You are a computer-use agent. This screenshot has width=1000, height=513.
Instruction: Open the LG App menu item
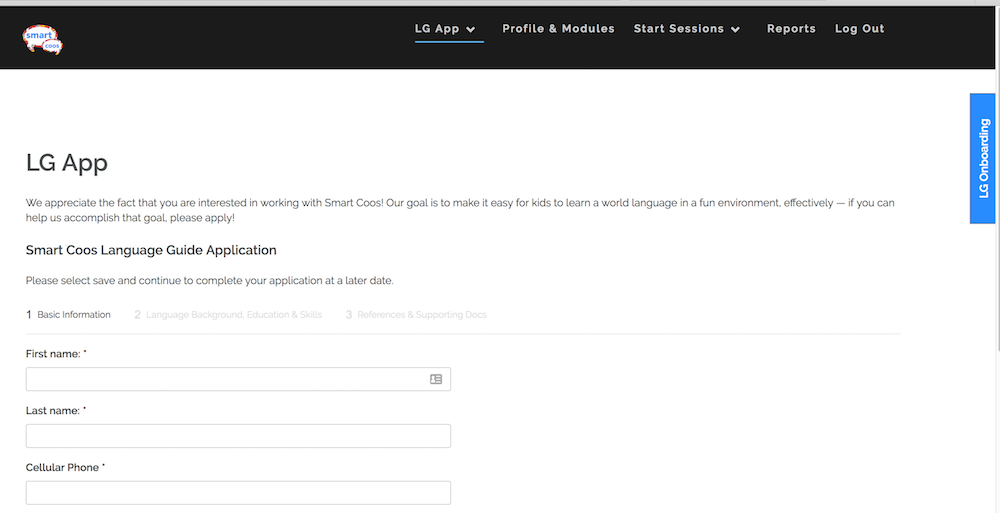pyautogui.click(x=437, y=29)
